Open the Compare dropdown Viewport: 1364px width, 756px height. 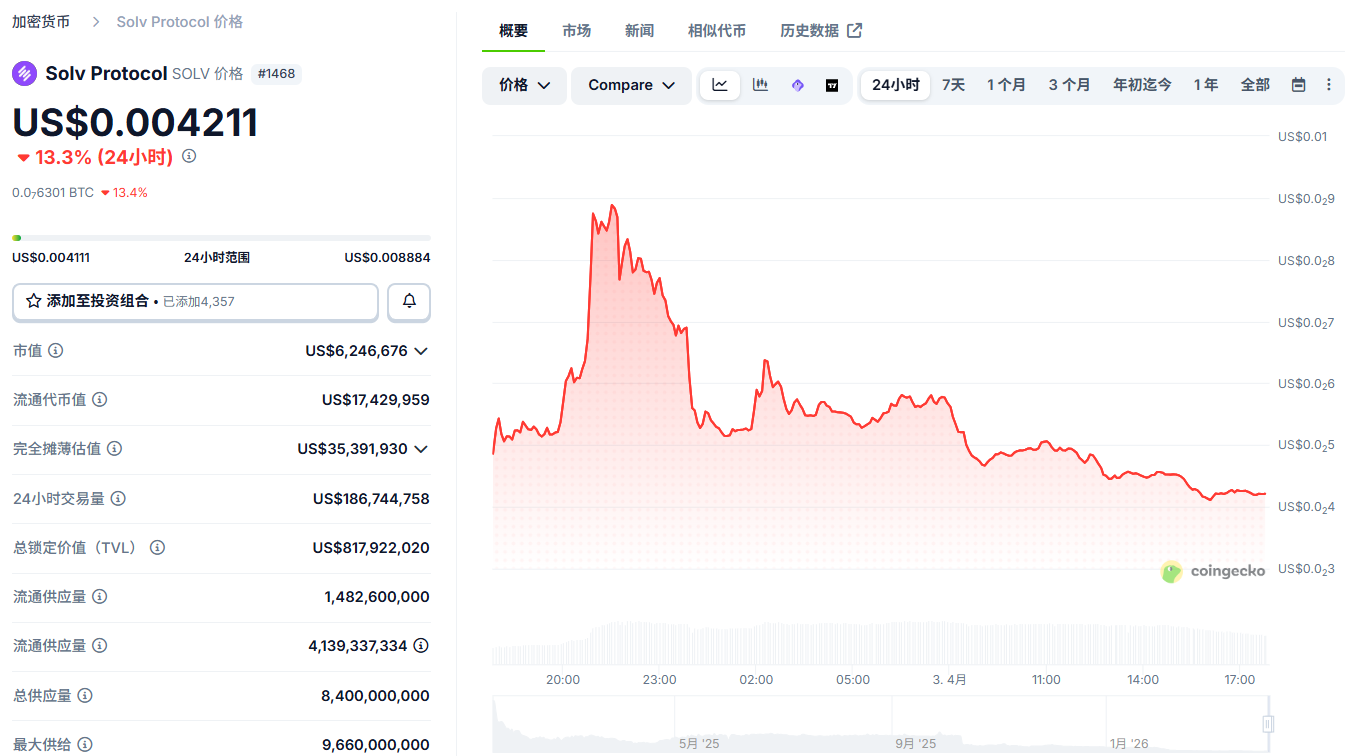631,85
